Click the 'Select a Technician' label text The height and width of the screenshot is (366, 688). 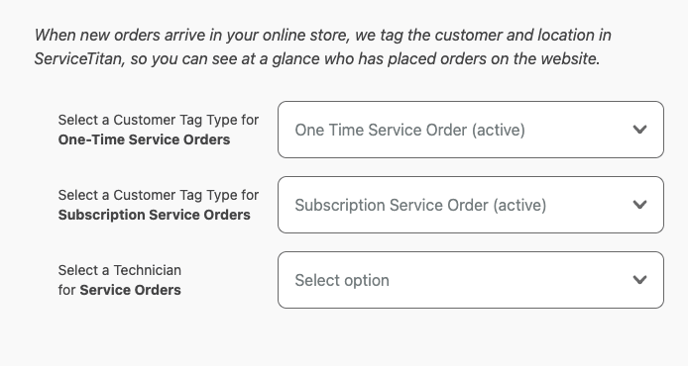119,270
